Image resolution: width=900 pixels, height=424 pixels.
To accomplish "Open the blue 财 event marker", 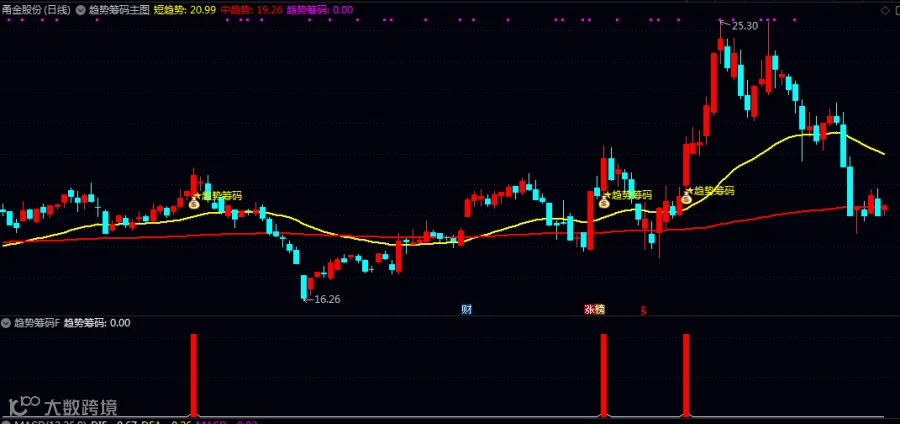I will (x=467, y=310).
